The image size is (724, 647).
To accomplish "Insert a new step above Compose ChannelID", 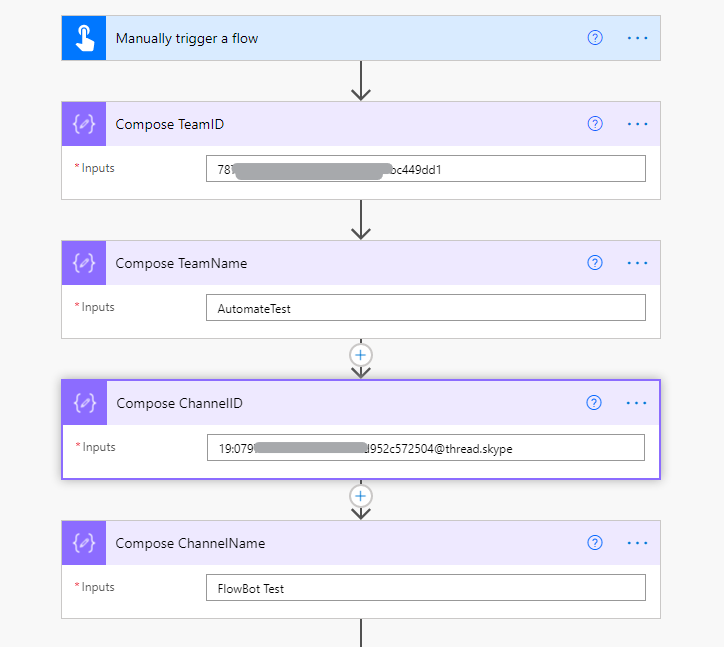I will click(361, 355).
